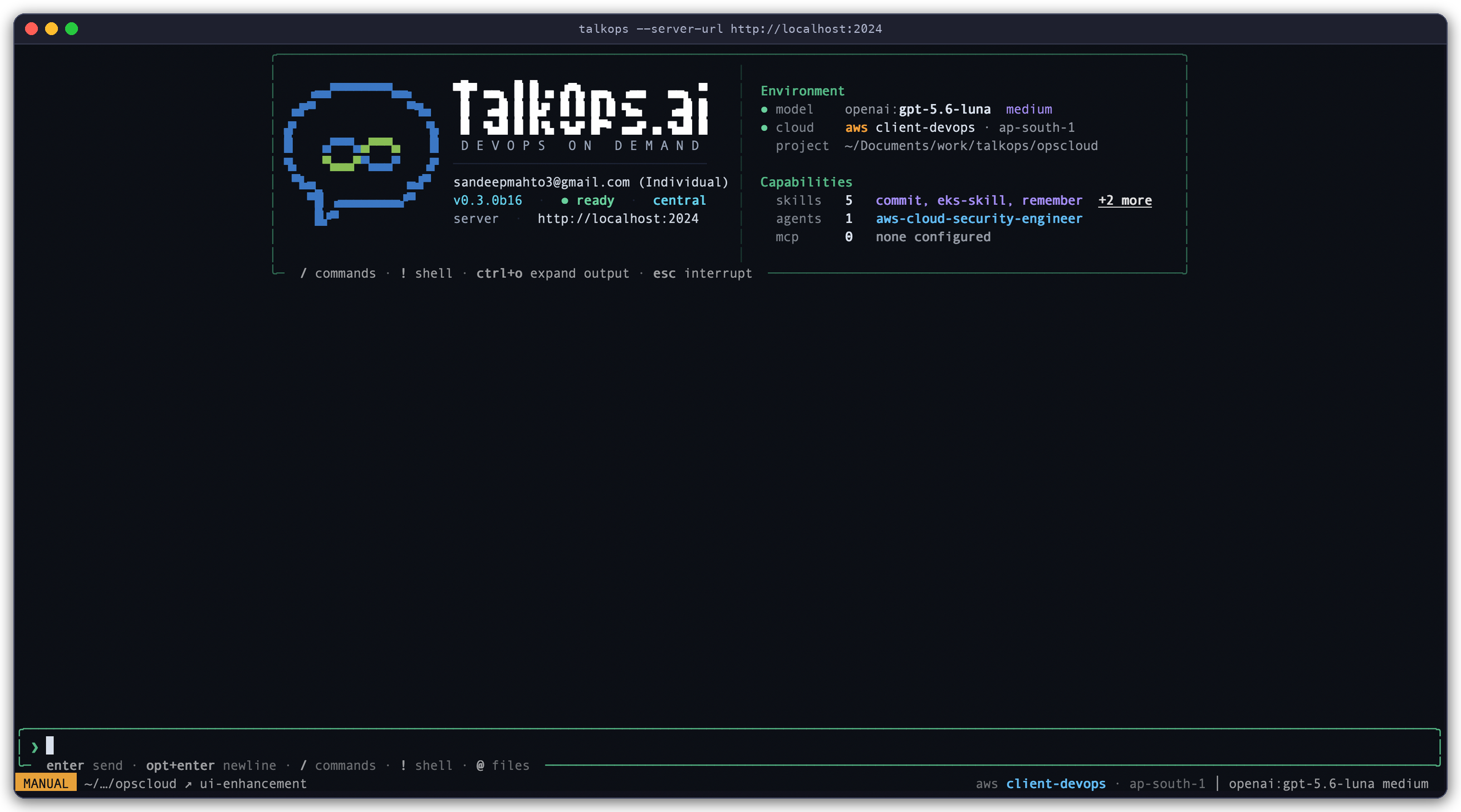Click the branch arrow before ui-enhancement
This screenshot has height=812, width=1461.
[x=188, y=784]
